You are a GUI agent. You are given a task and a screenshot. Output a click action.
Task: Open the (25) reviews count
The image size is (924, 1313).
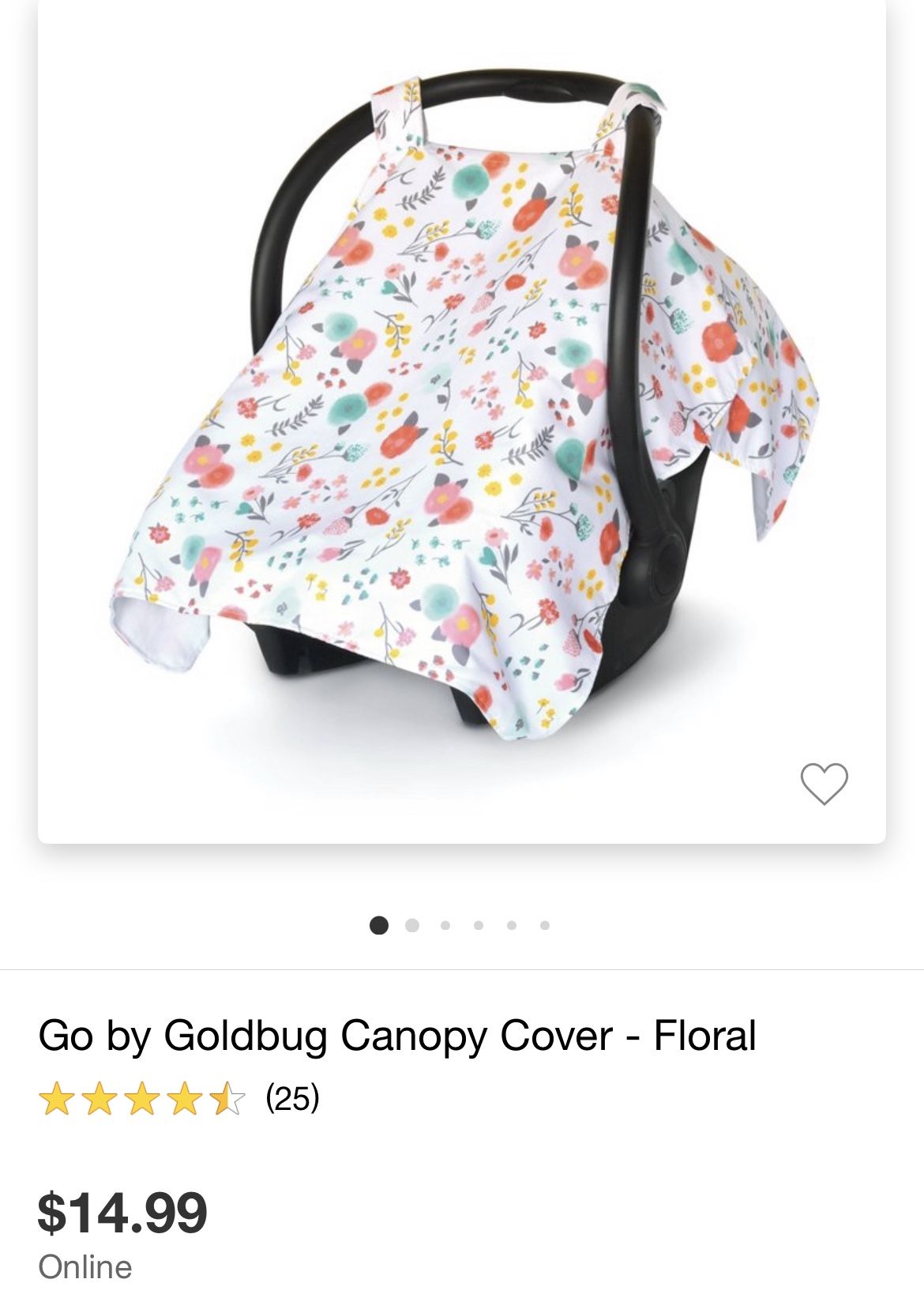click(292, 1098)
